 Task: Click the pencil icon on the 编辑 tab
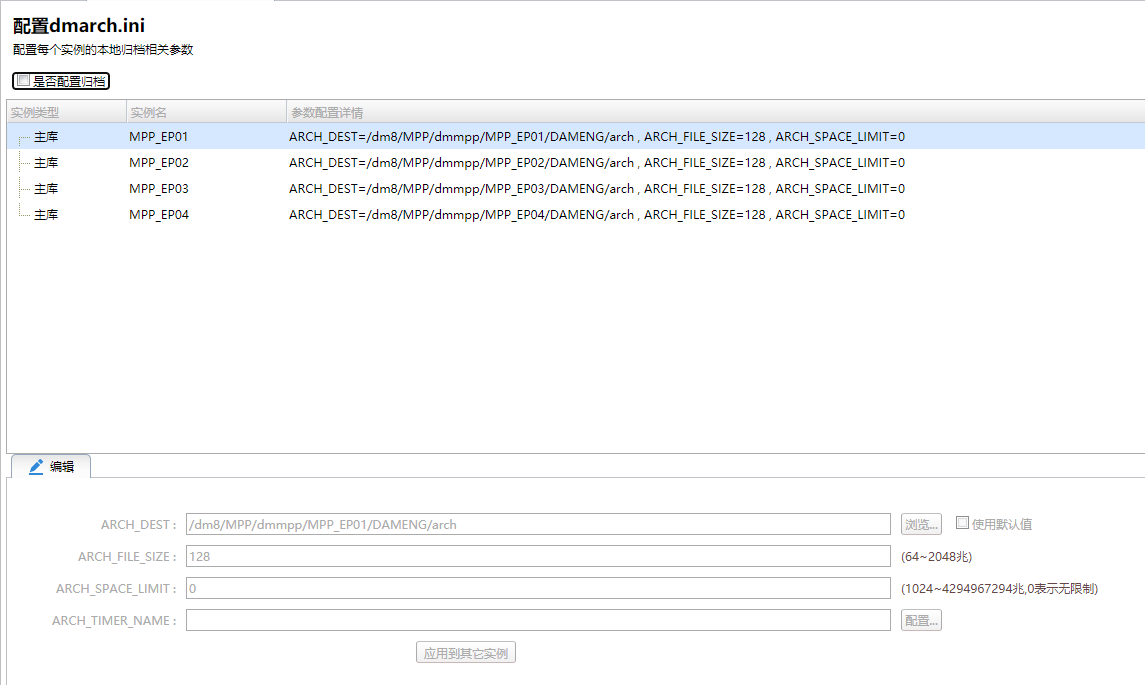click(34, 465)
